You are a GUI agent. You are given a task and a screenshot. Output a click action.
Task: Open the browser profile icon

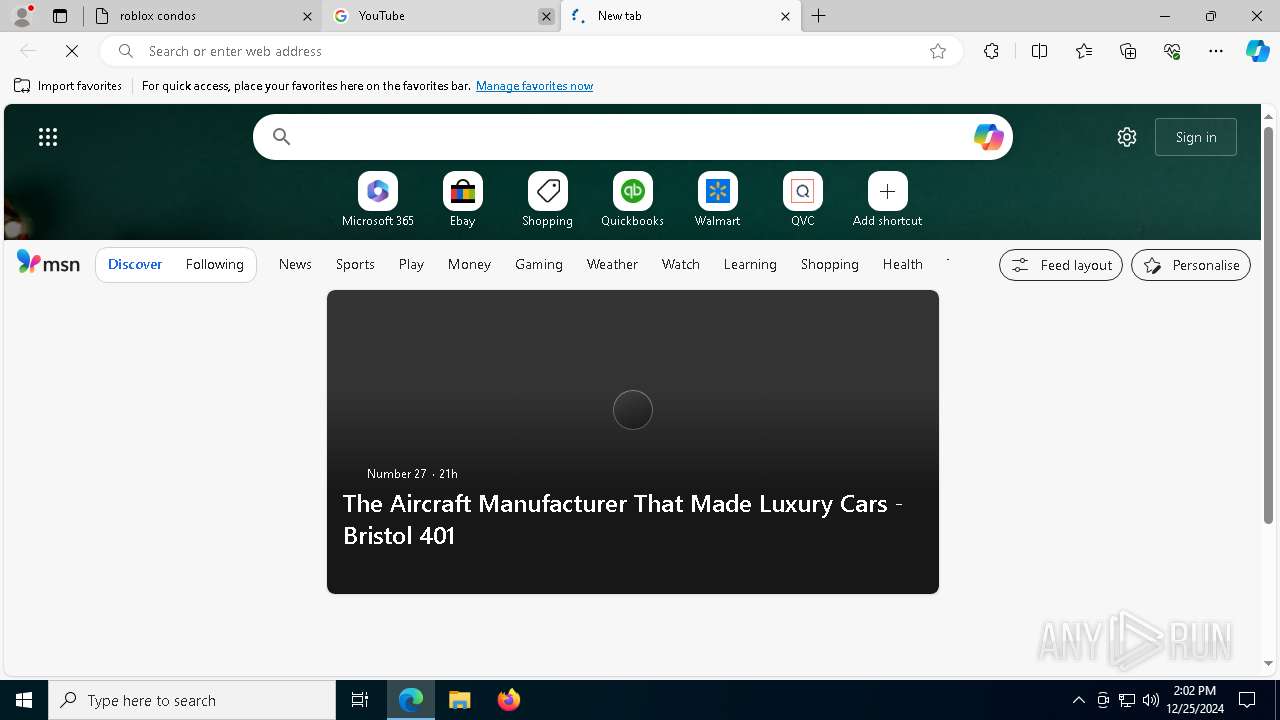click(22, 16)
